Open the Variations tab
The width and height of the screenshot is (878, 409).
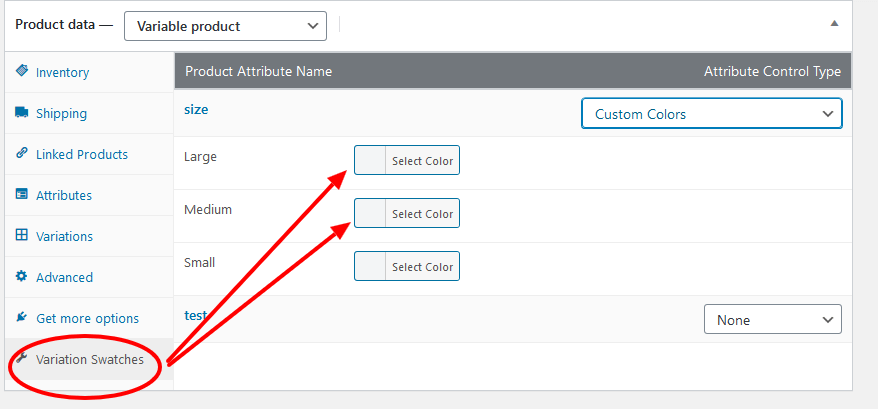pos(64,237)
